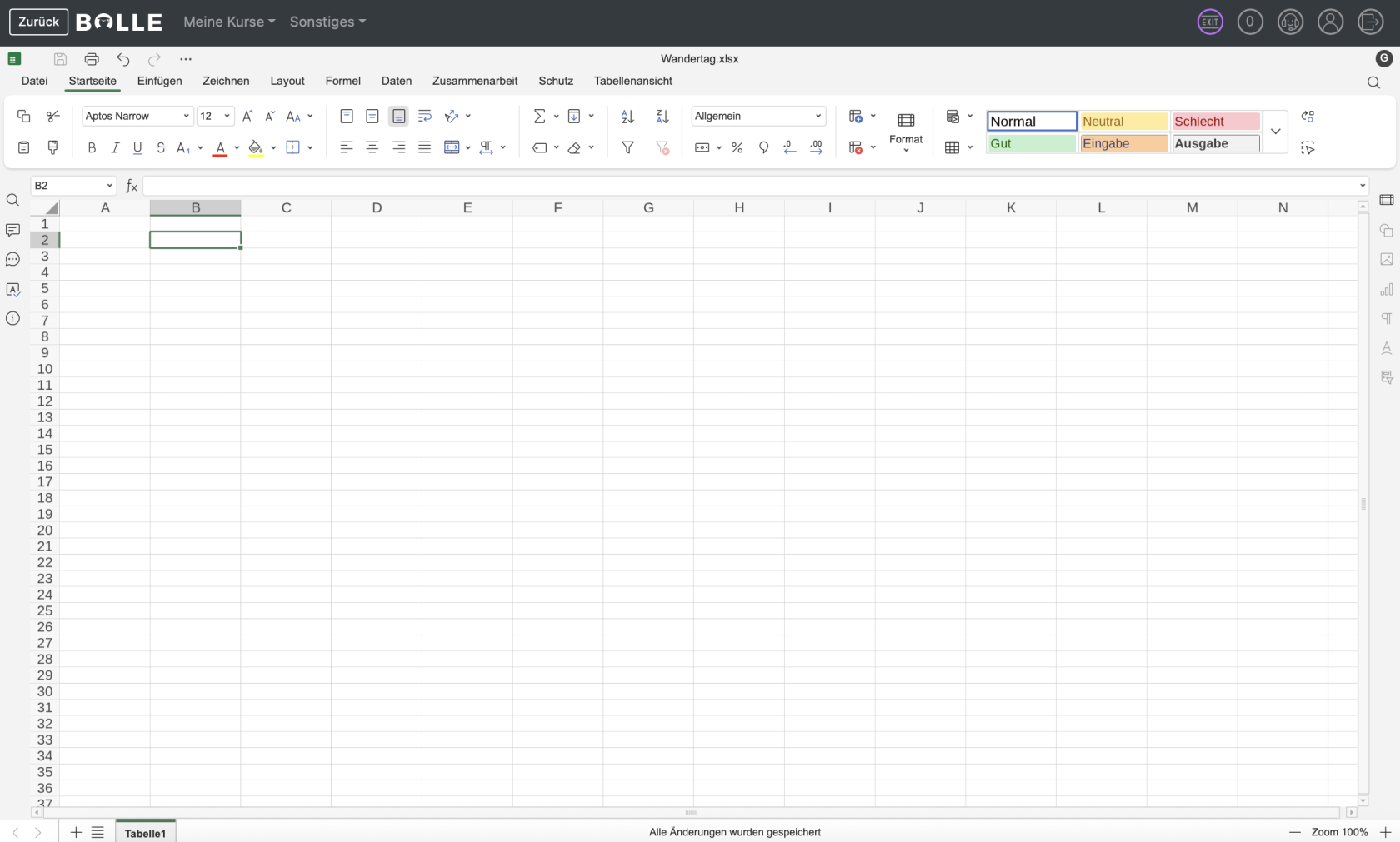Open Spellcheck panel in left sidebar
Viewport: 1400px width, 842px height.
tap(12, 289)
